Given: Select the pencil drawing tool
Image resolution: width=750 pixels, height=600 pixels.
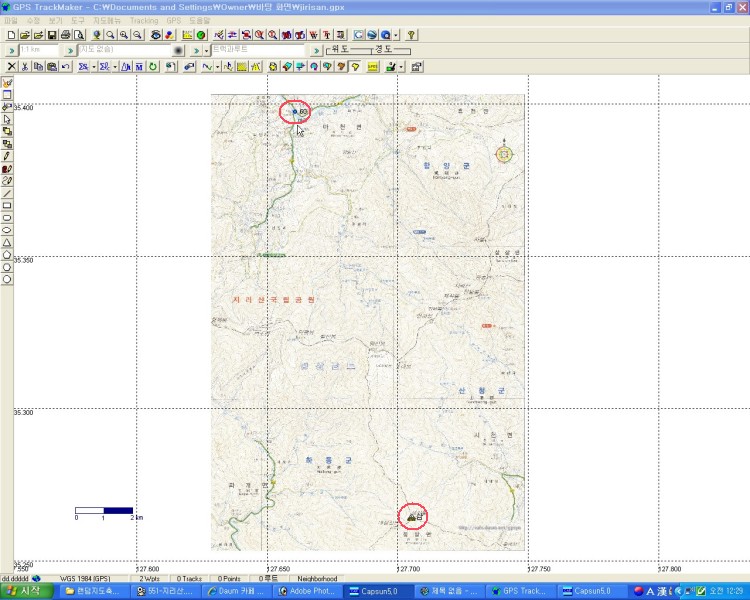Looking at the screenshot, I should tap(7, 156).
